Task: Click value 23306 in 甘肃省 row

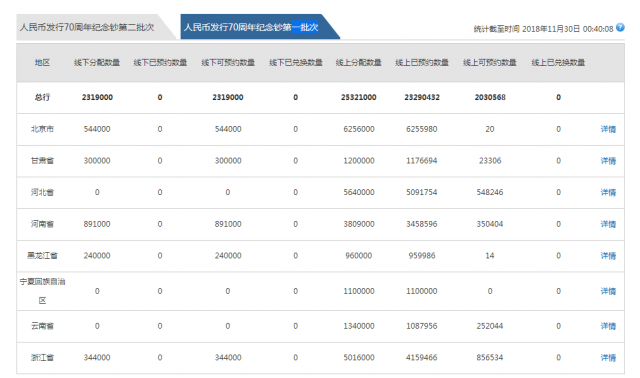Action: point(490,161)
